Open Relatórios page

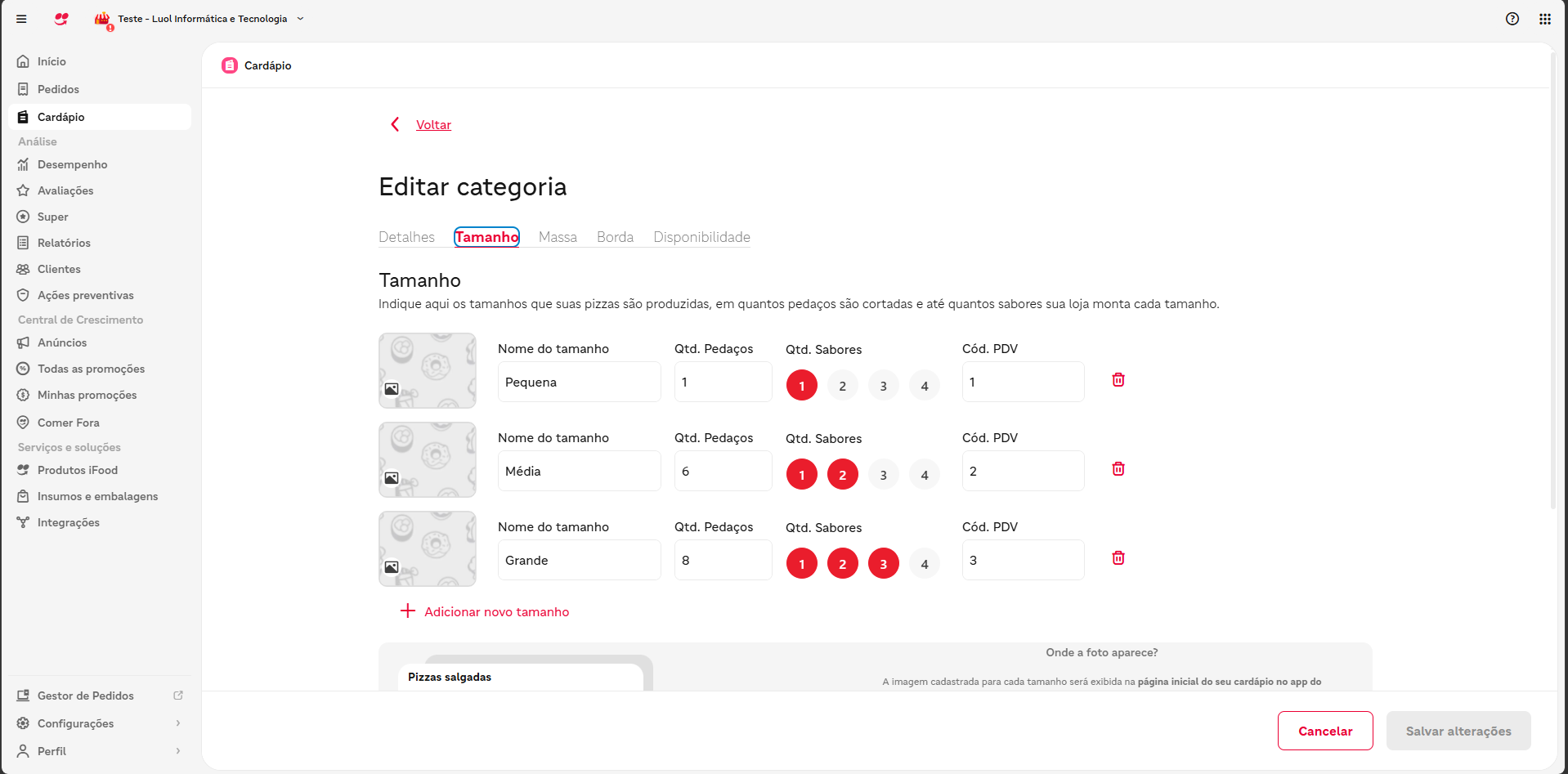click(x=100, y=243)
